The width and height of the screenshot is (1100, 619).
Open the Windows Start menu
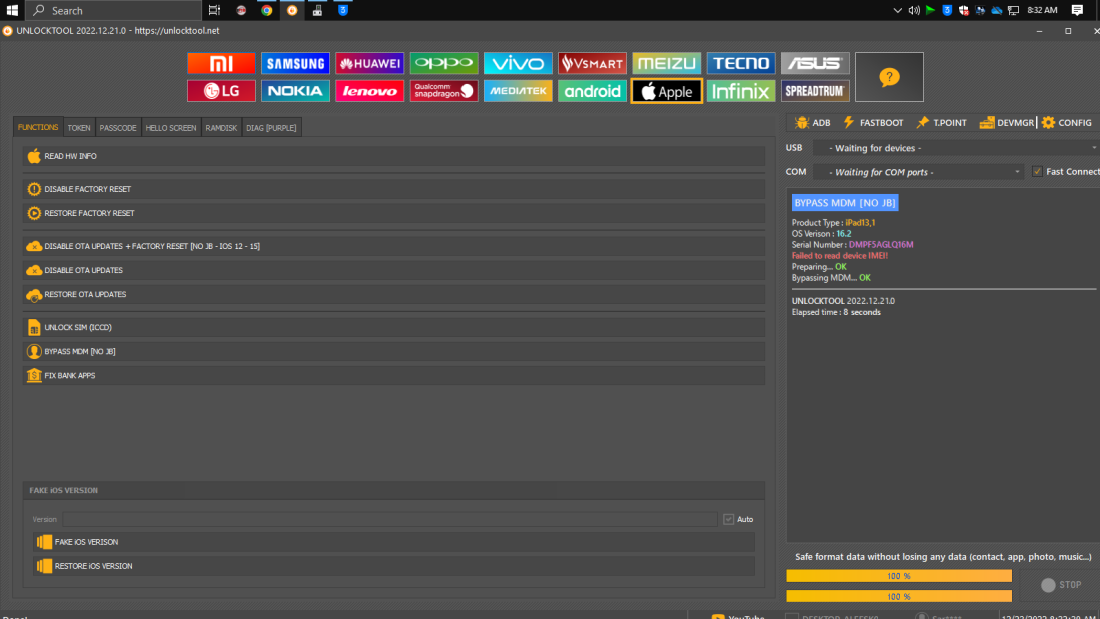[12, 10]
